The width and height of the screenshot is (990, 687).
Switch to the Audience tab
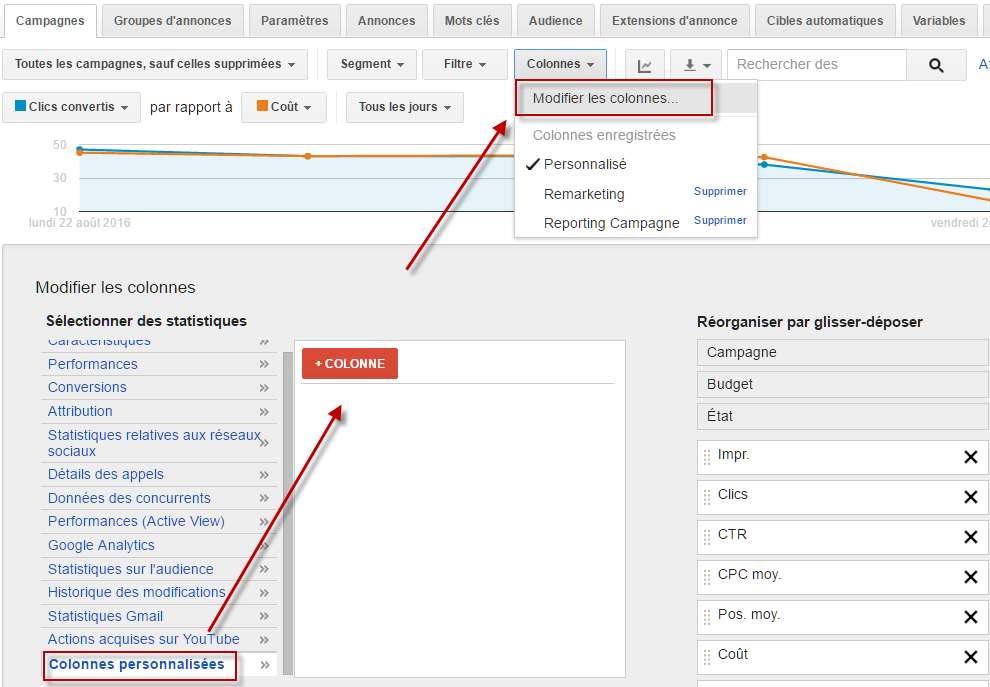(556, 21)
